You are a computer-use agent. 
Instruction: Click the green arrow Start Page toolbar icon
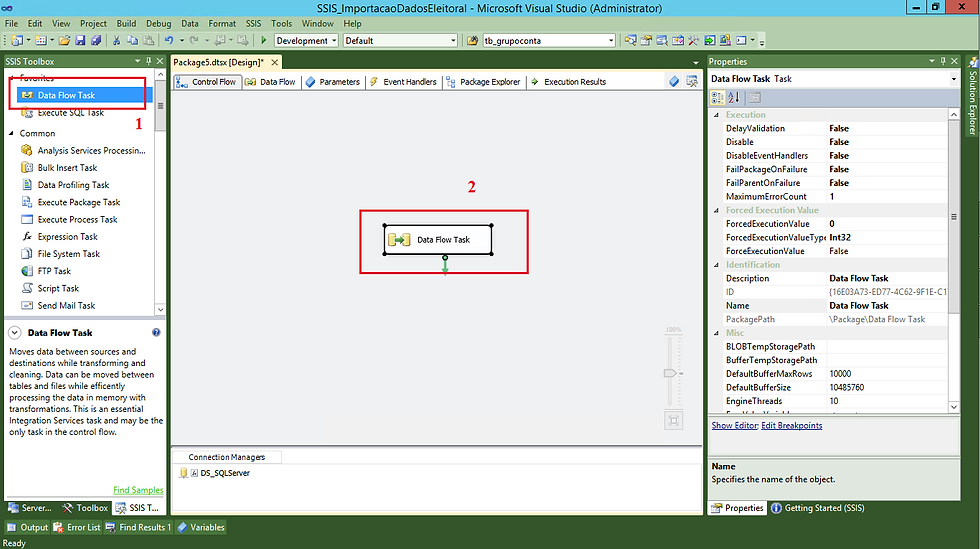[x=710, y=41]
